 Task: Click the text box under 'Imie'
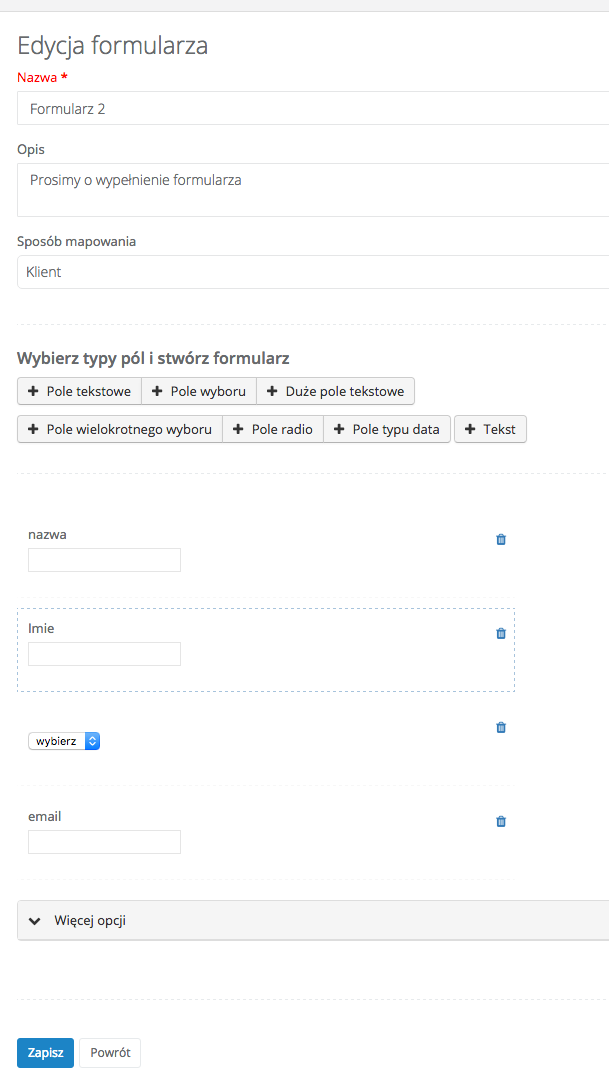coord(104,654)
